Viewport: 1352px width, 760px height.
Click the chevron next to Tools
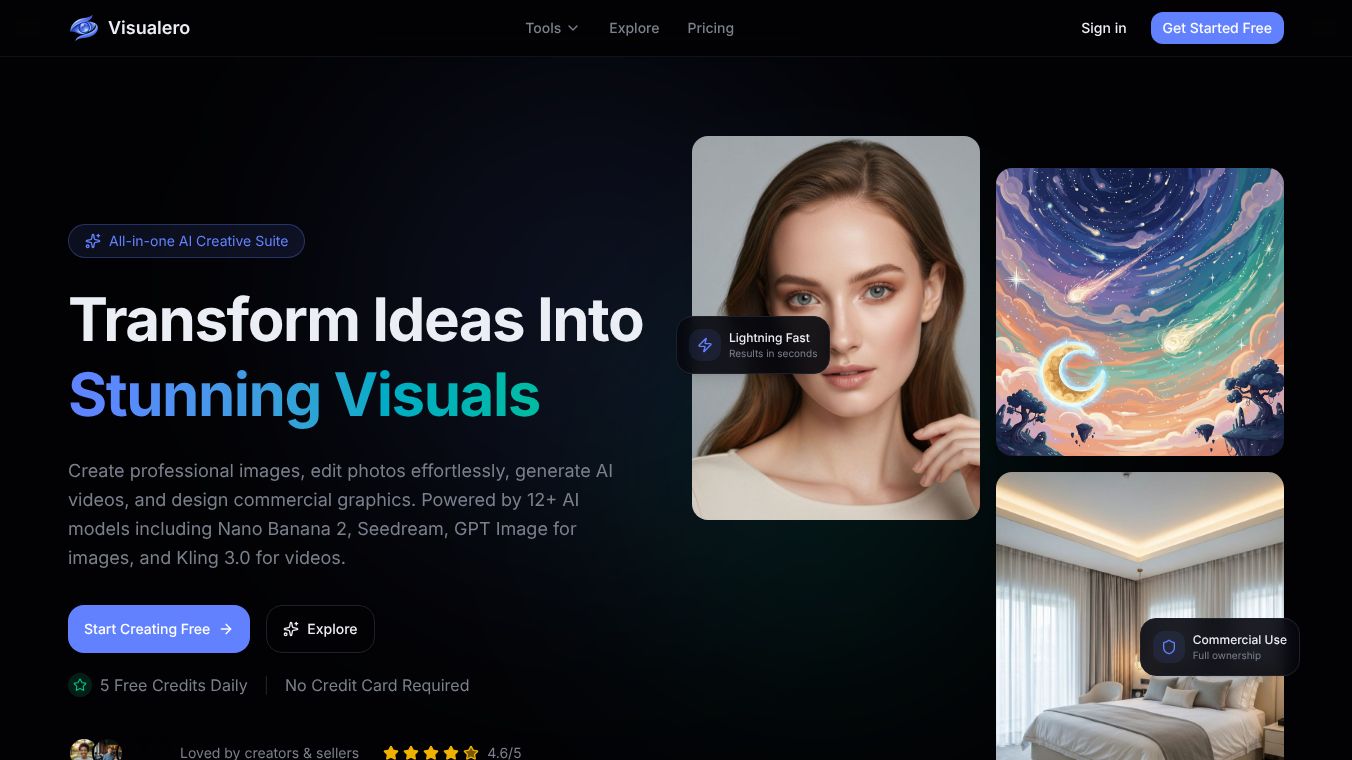click(x=572, y=28)
